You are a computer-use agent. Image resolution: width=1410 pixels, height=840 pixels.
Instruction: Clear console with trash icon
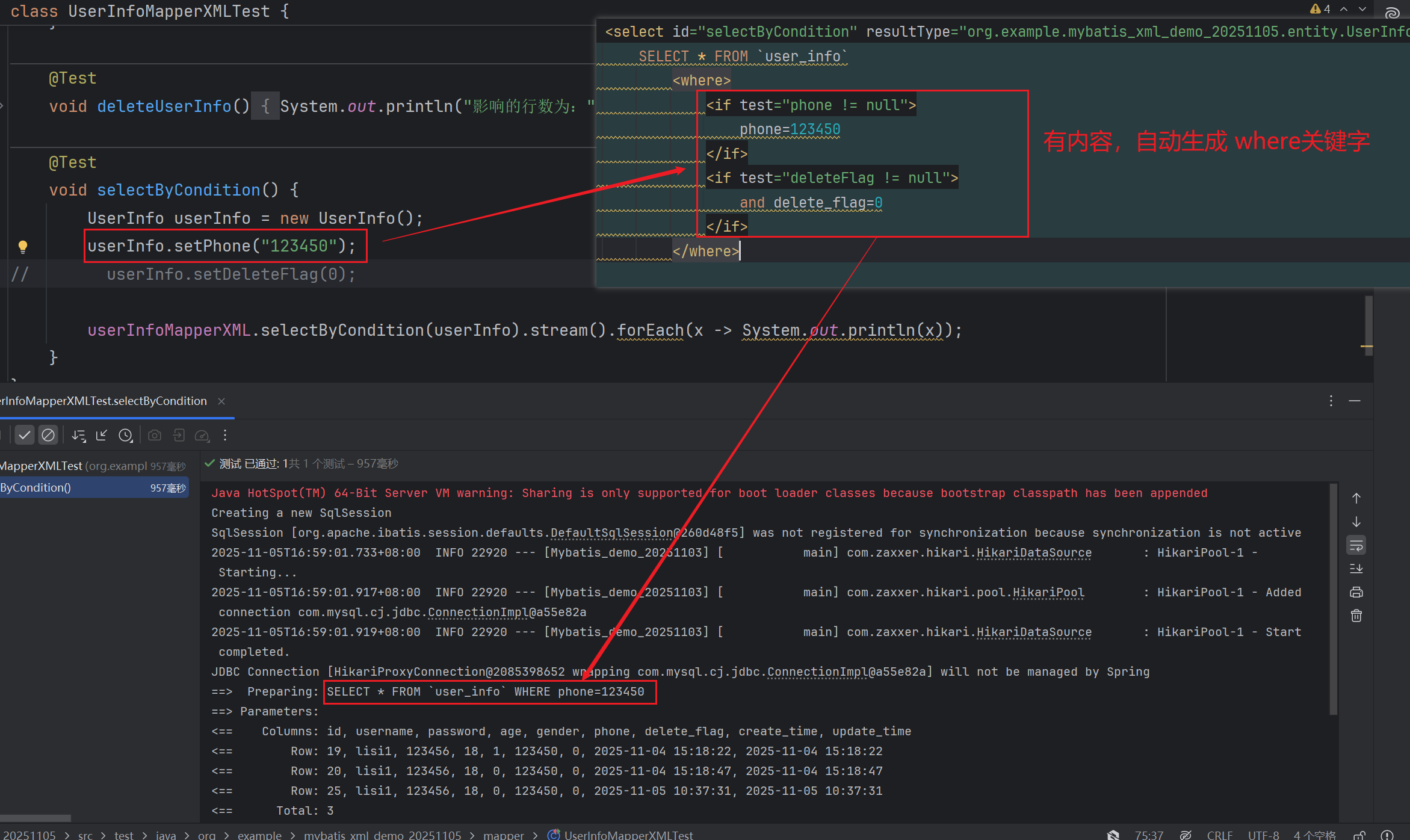pyautogui.click(x=1356, y=616)
